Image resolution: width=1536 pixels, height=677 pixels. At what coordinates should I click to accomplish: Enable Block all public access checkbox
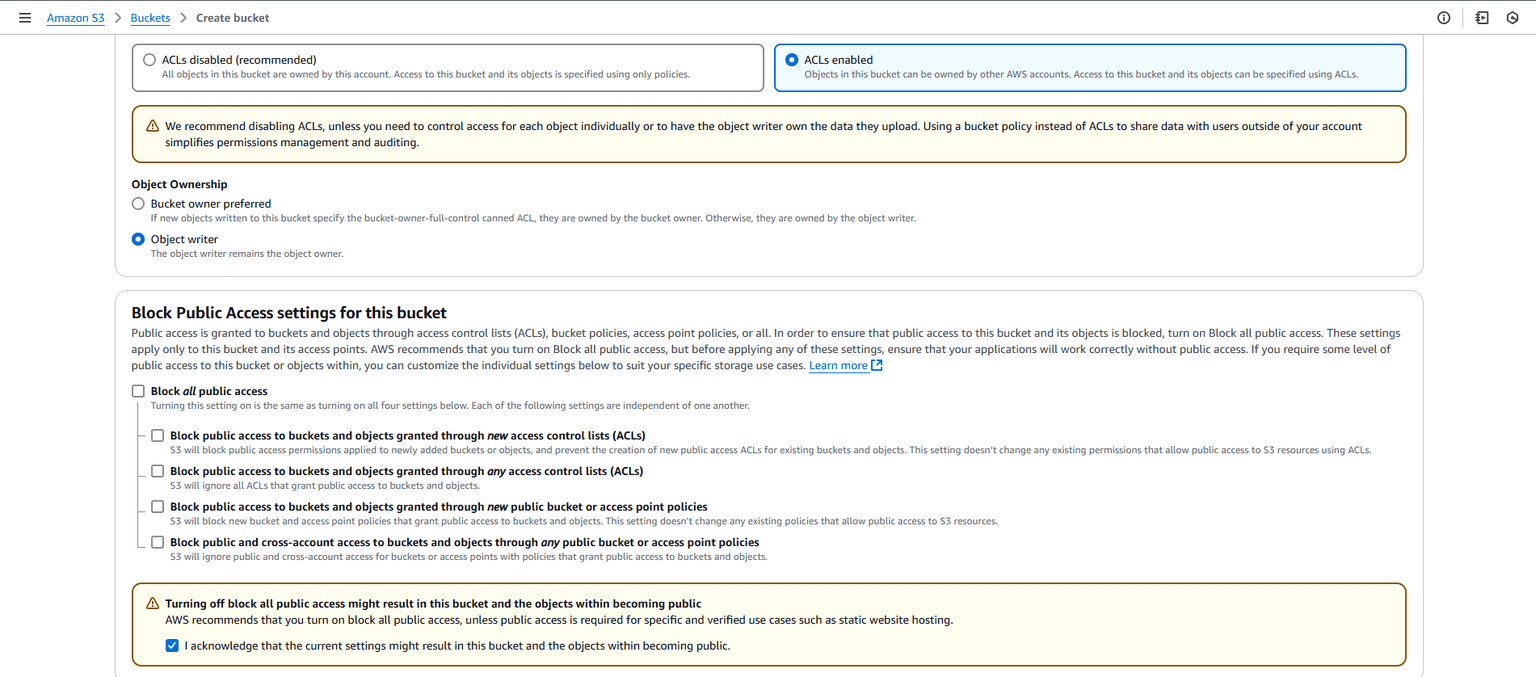pyautogui.click(x=139, y=391)
